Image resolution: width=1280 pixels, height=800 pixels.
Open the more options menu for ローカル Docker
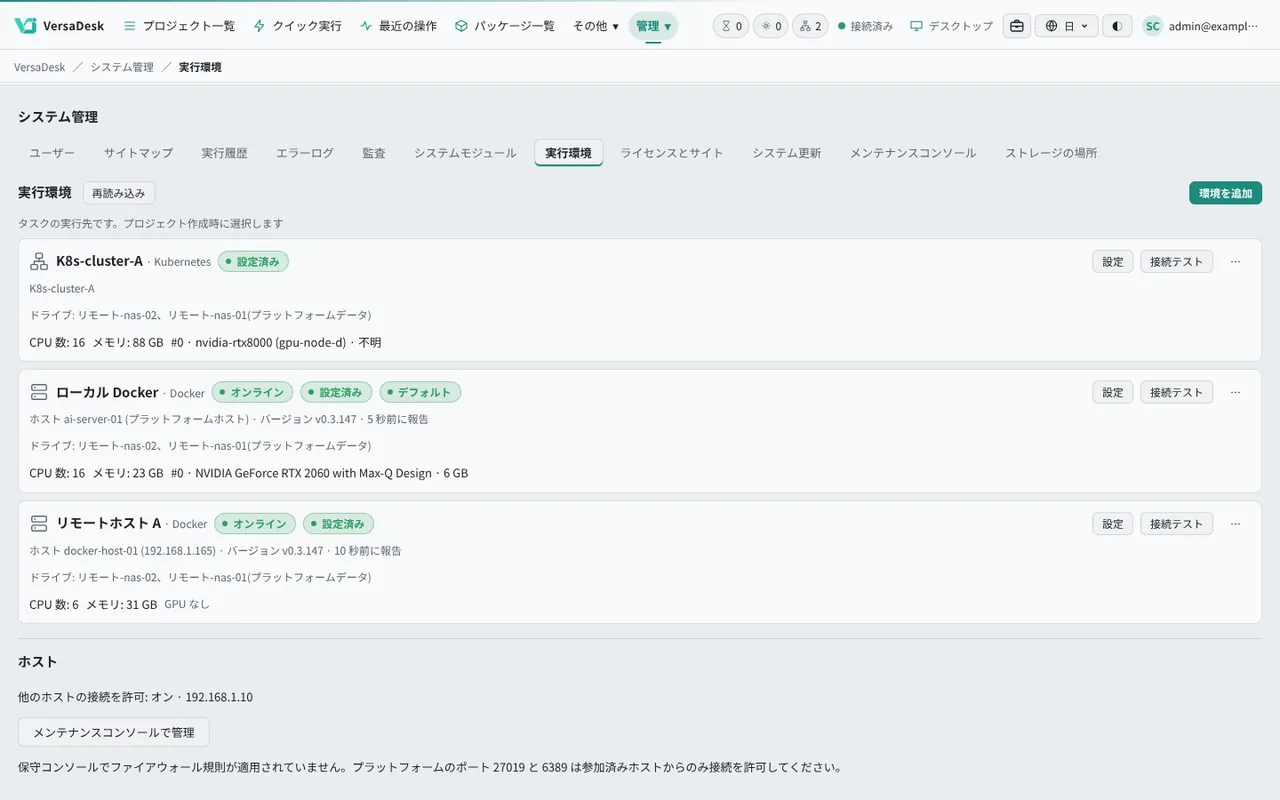(x=1235, y=392)
